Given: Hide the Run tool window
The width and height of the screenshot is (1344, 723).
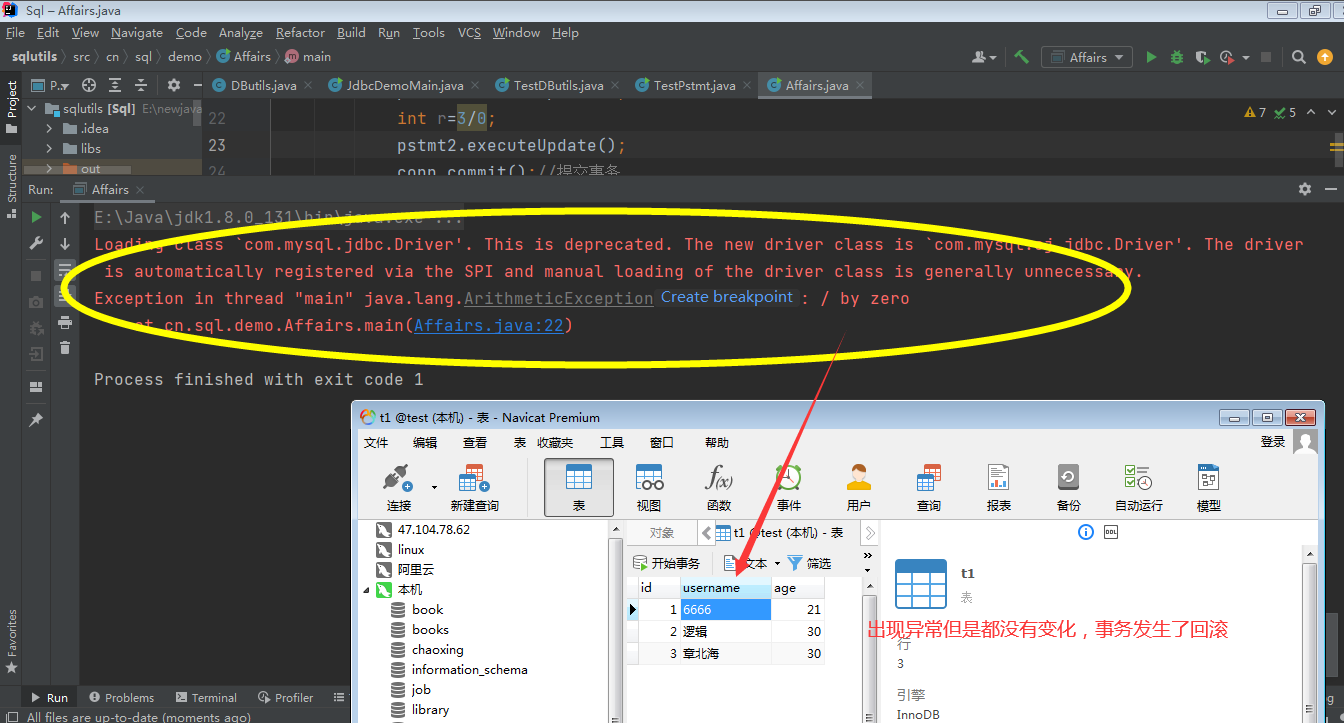Looking at the screenshot, I should [1333, 189].
